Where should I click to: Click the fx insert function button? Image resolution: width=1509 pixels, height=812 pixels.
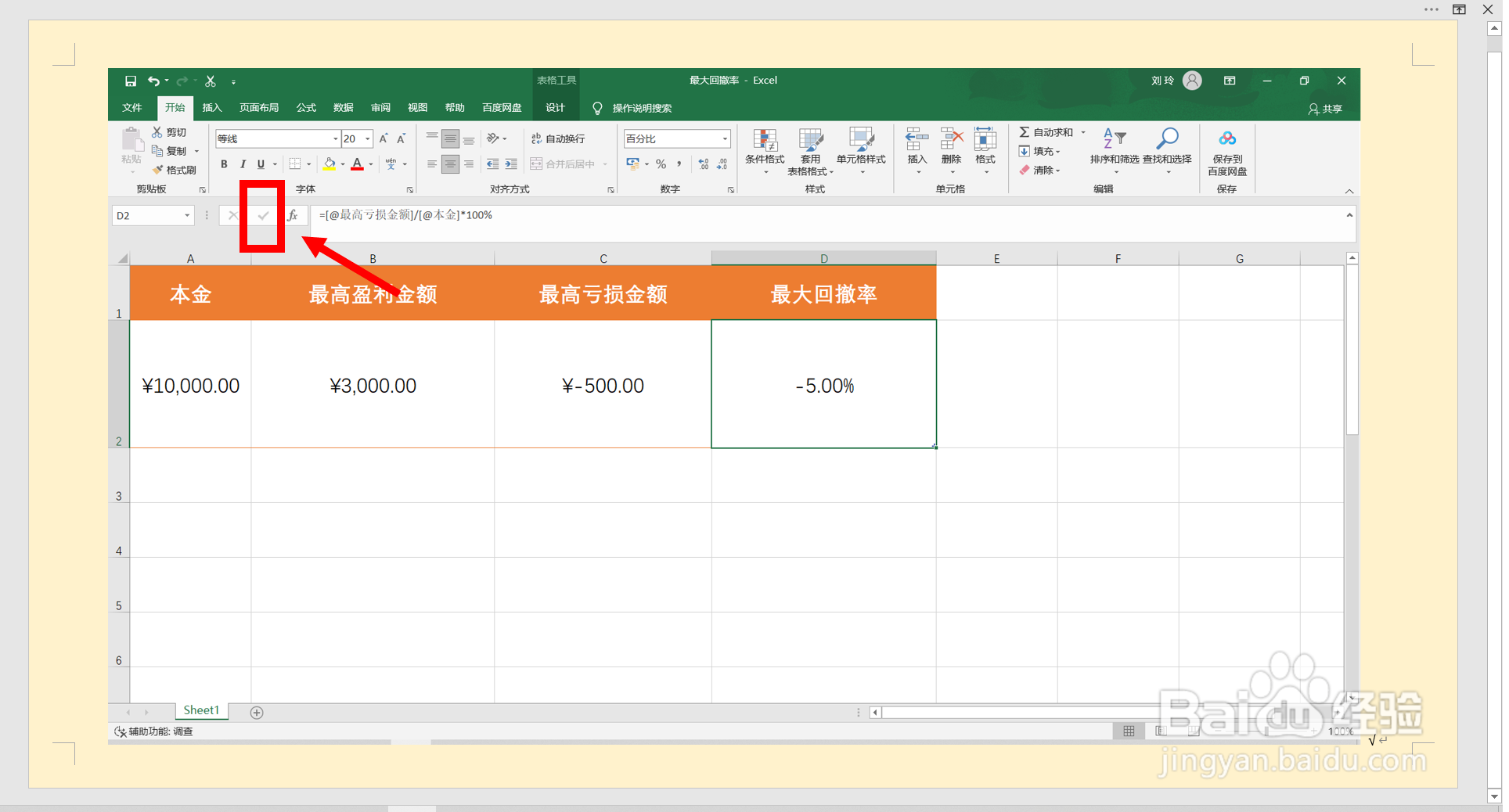(x=293, y=215)
